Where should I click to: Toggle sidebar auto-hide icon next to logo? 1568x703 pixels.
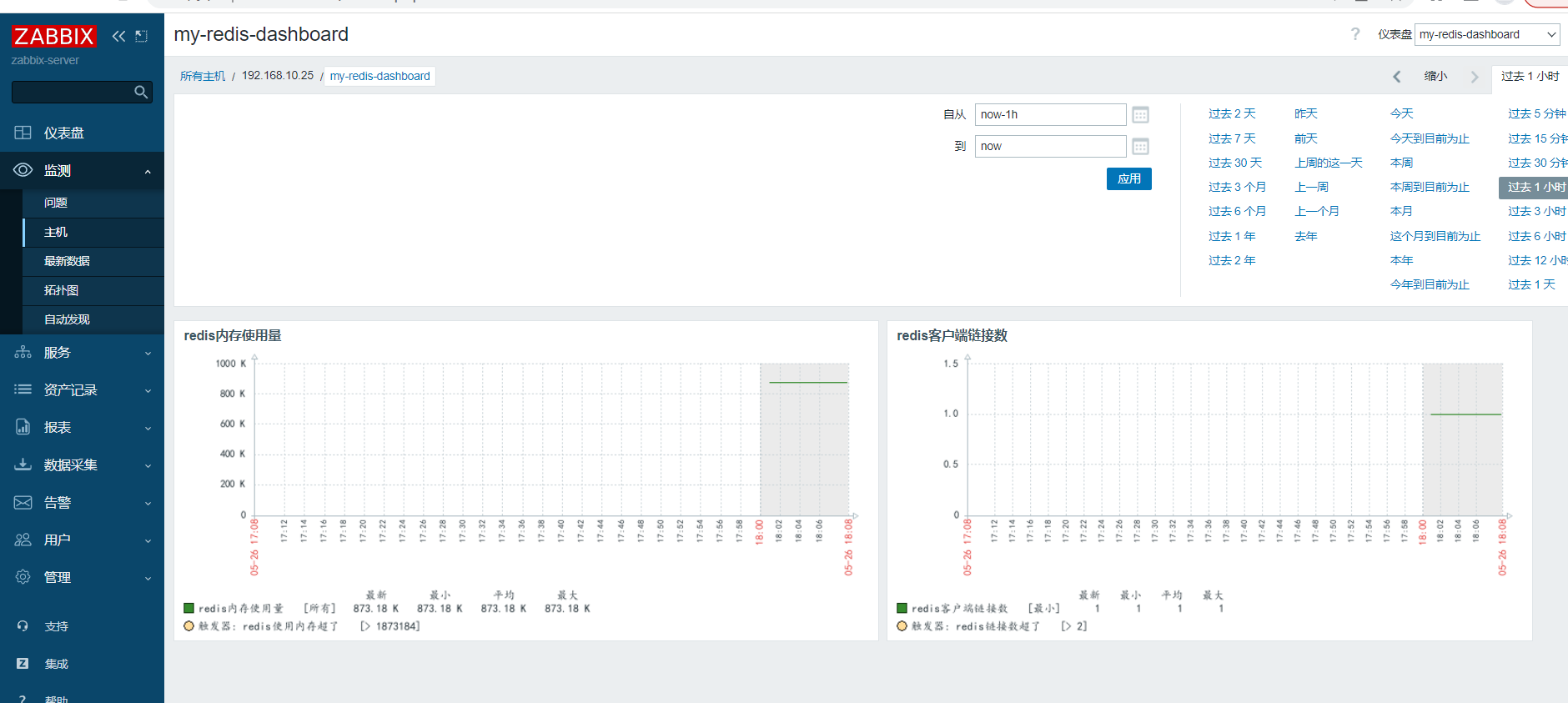click(142, 36)
